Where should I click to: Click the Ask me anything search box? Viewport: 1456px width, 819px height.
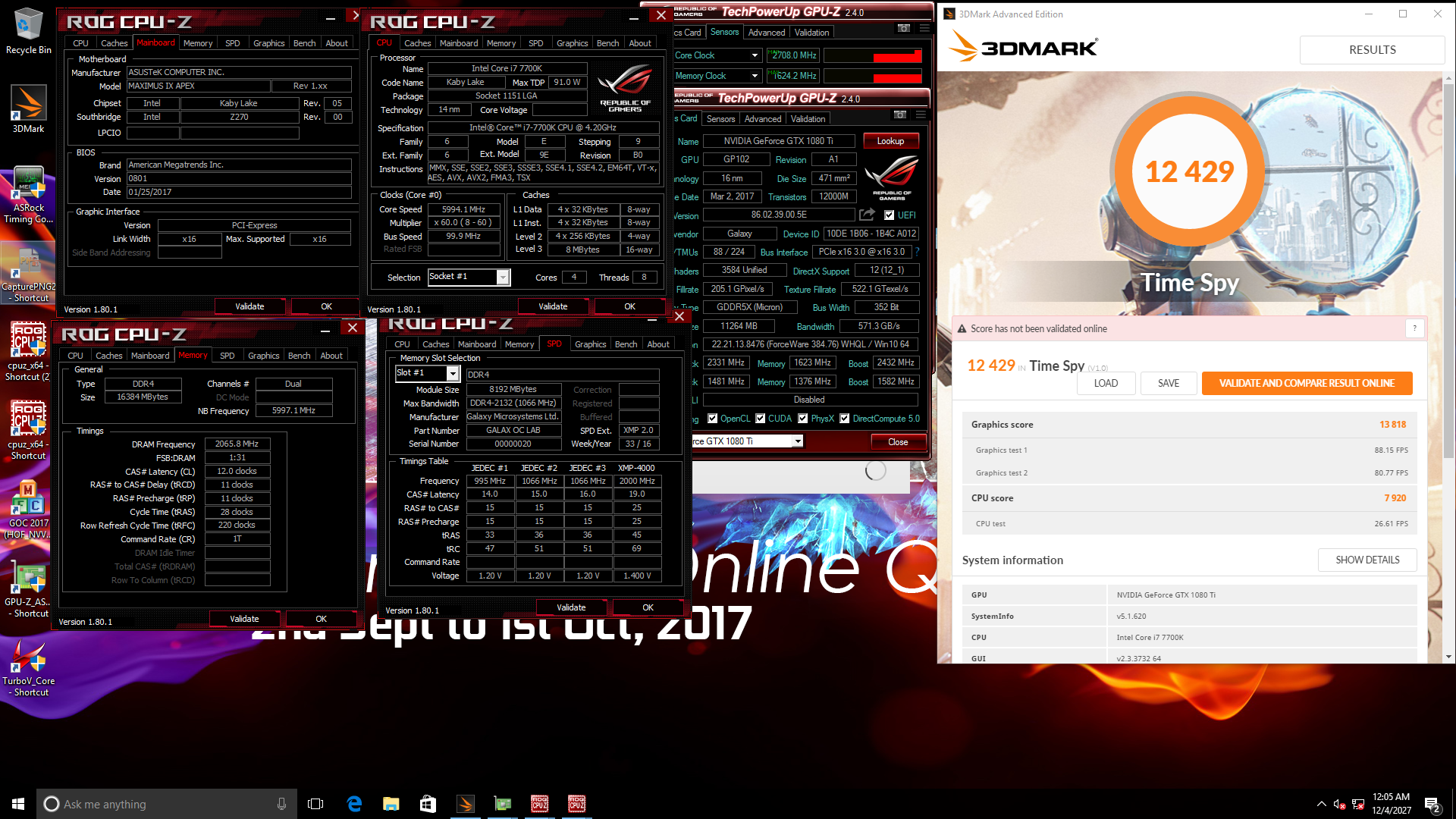167,804
